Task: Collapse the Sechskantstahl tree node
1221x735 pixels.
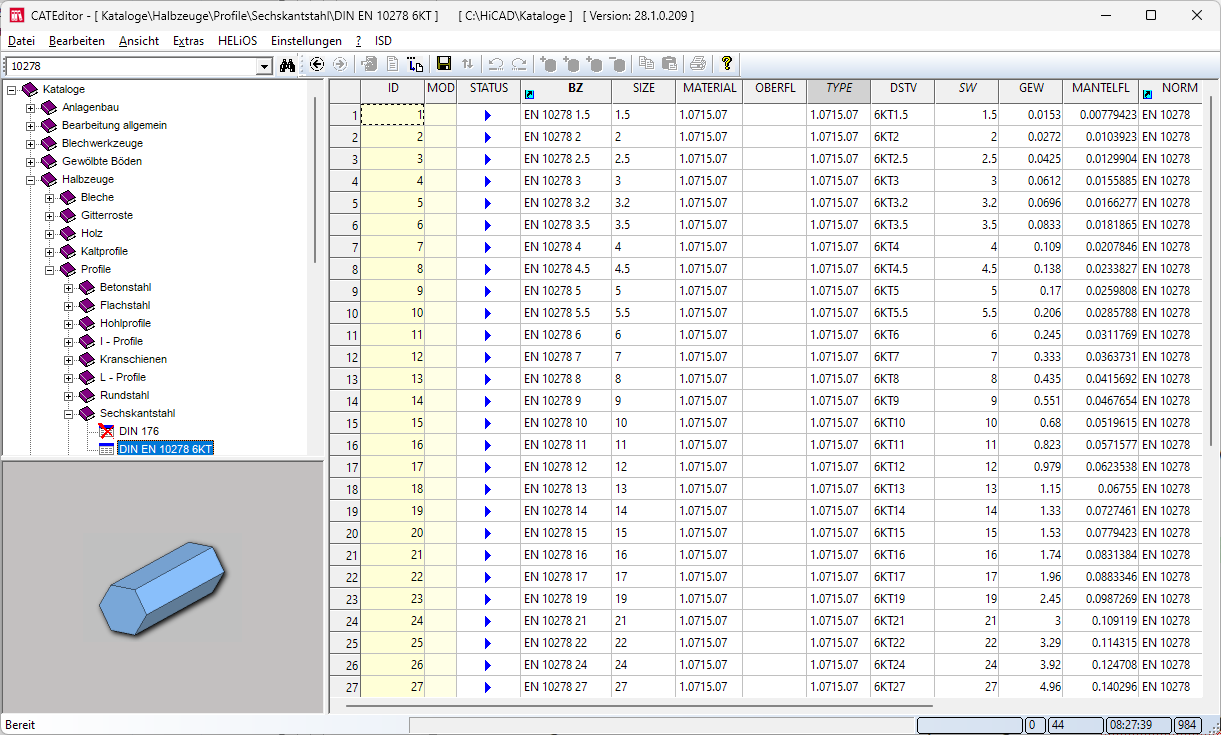Action: 69,414
